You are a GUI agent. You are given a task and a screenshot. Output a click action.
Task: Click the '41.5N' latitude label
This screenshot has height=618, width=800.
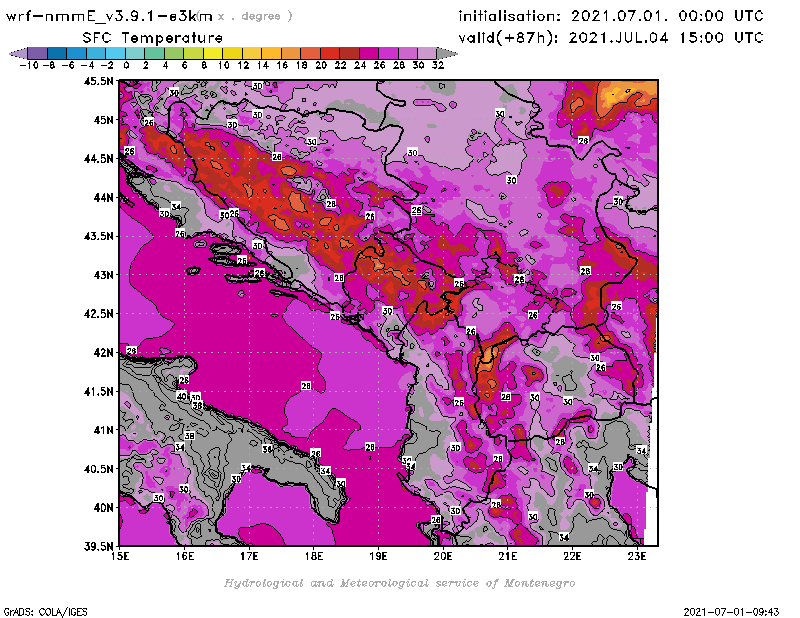98,391
